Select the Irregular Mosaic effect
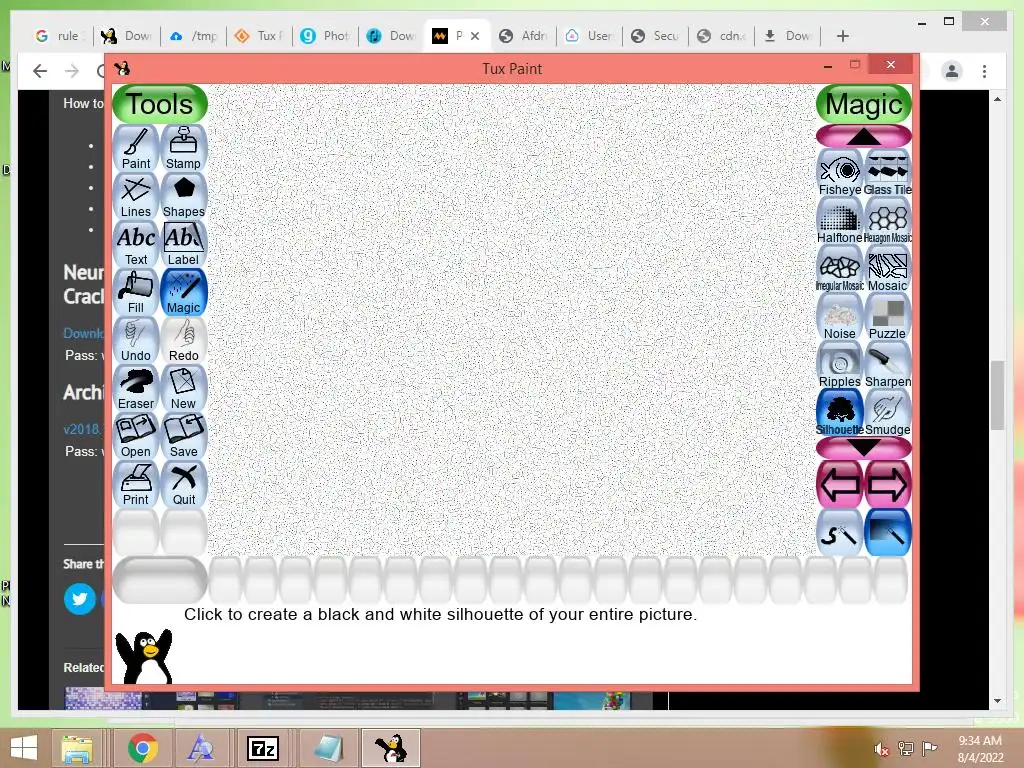This screenshot has width=1024, height=768. click(x=840, y=269)
